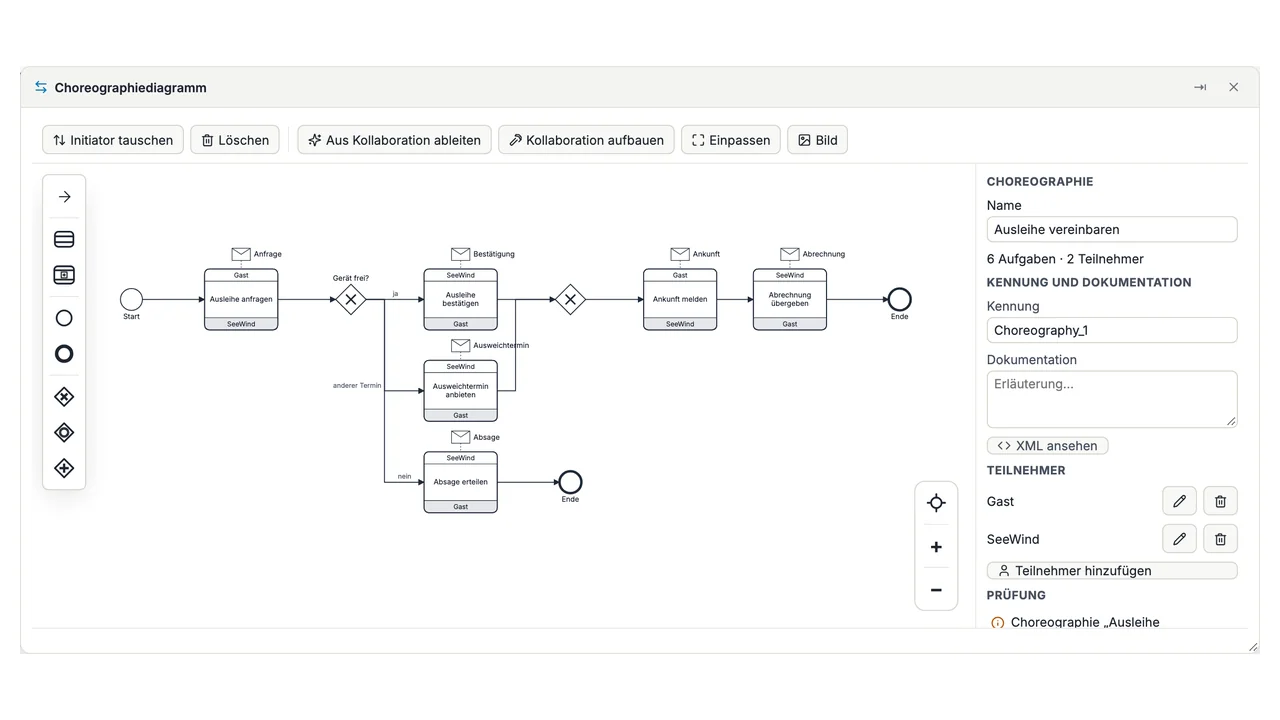Fit the diagram with Einpassen
This screenshot has width=1280, height=720.
(731, 140)
